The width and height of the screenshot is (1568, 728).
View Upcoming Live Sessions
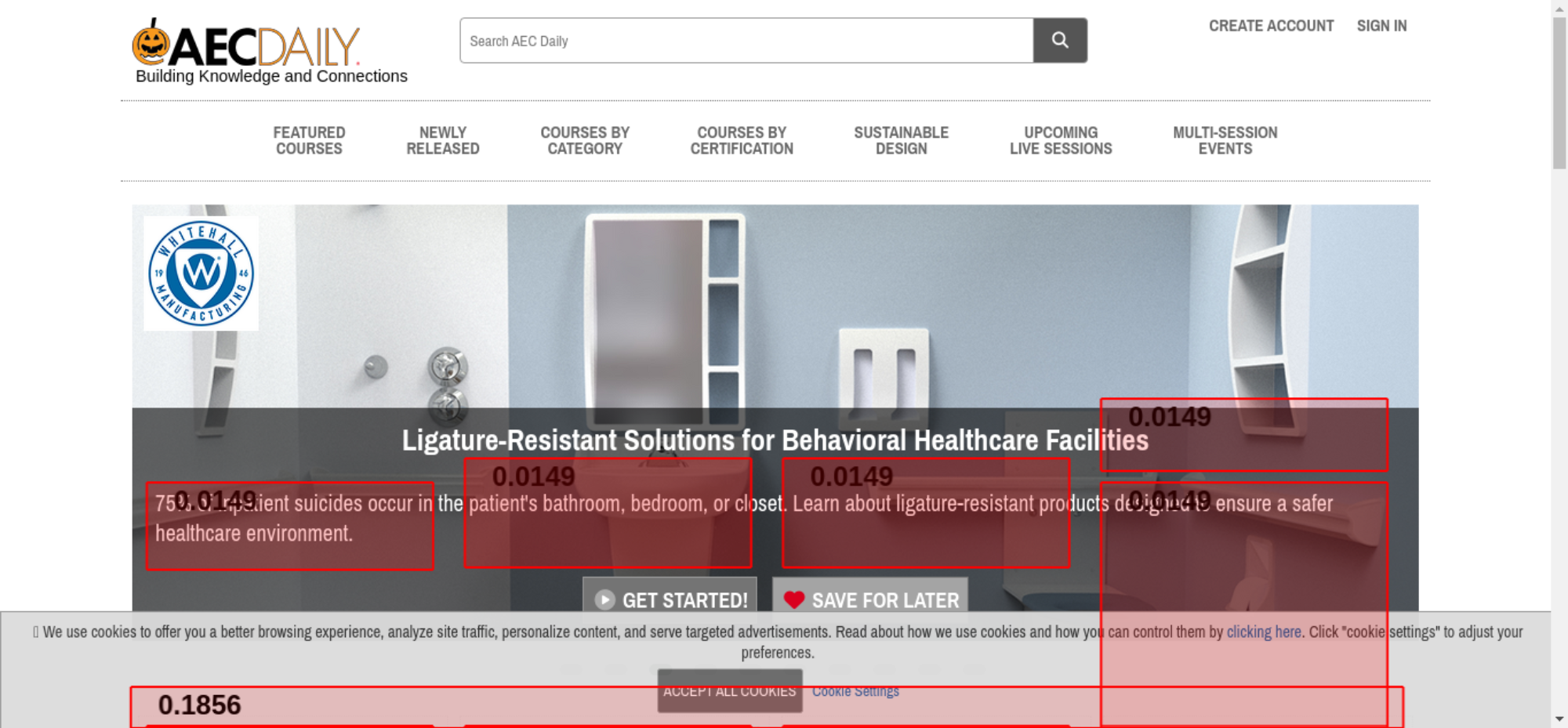[1061, 141]
